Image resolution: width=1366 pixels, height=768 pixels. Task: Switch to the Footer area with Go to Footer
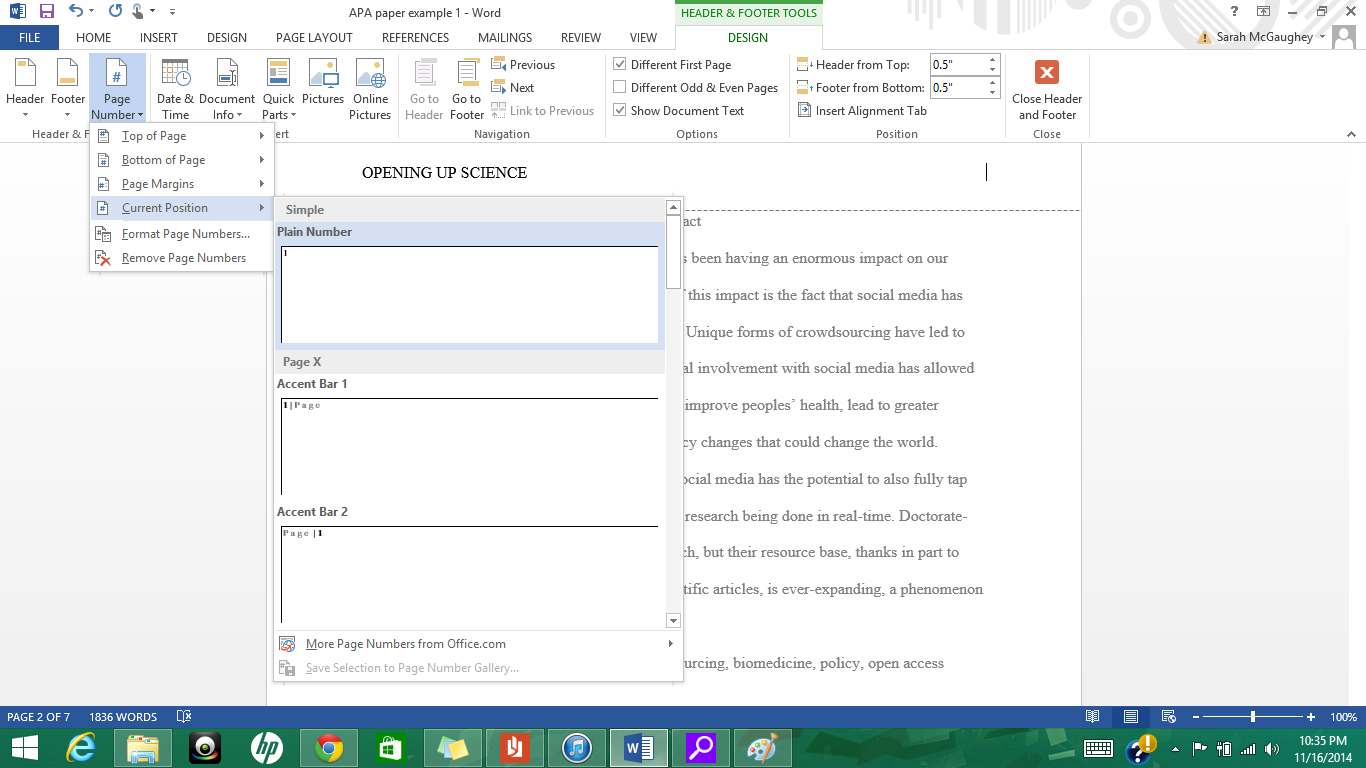click(x=466, y=87)
